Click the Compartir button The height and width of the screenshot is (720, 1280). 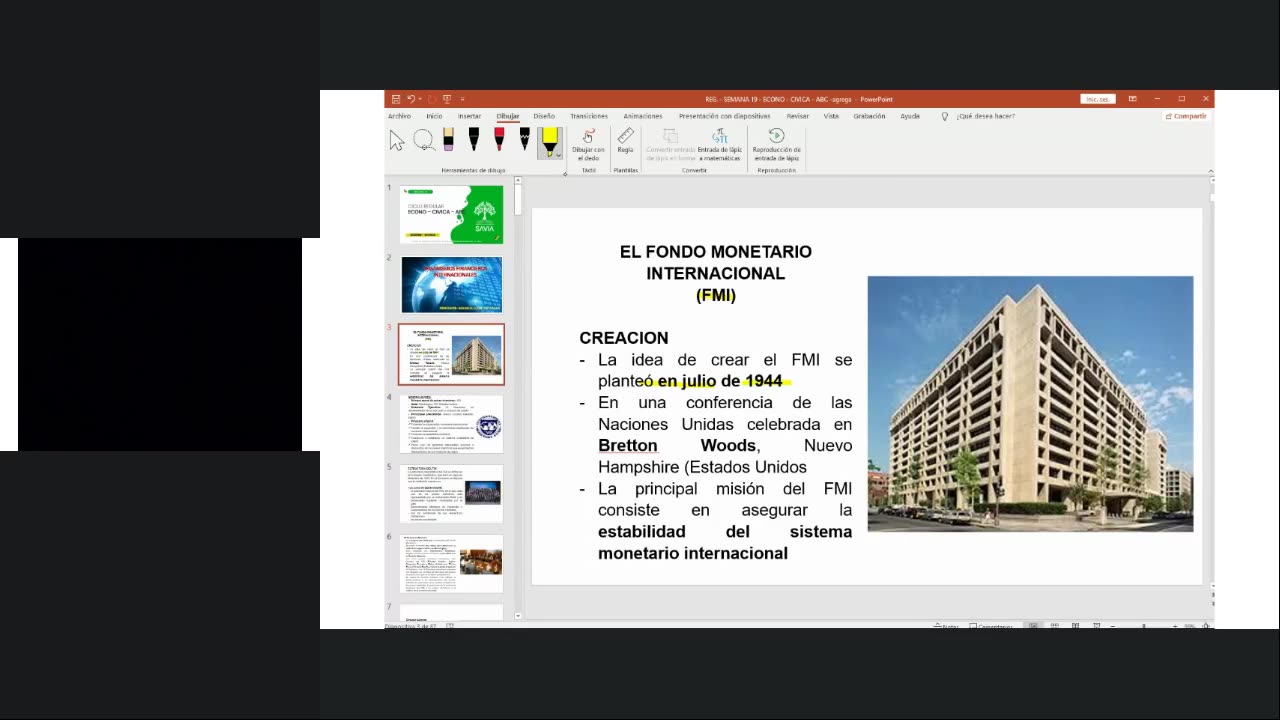pos(1186,116)
